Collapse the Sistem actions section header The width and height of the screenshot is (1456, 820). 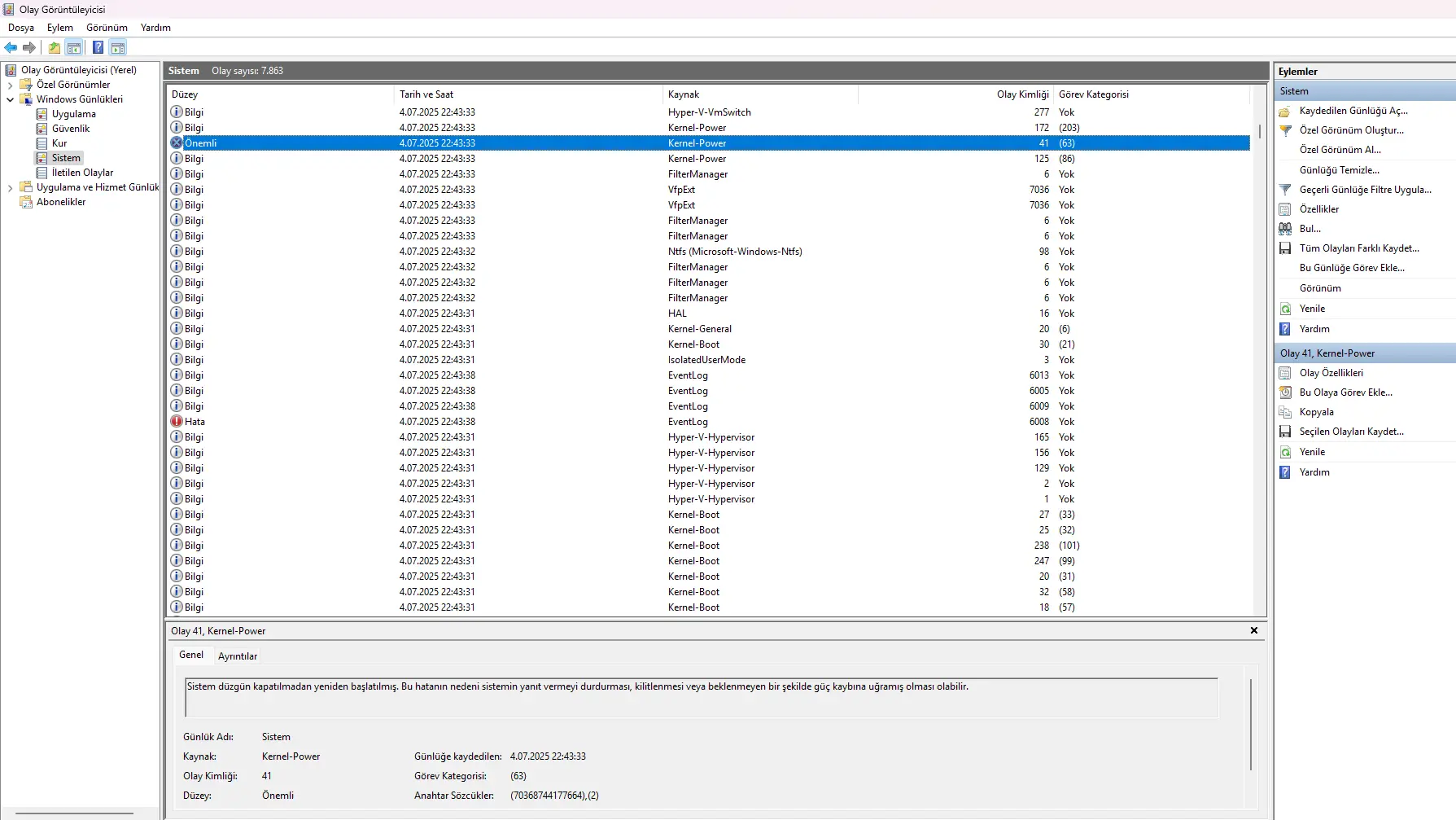(1365, 91)
